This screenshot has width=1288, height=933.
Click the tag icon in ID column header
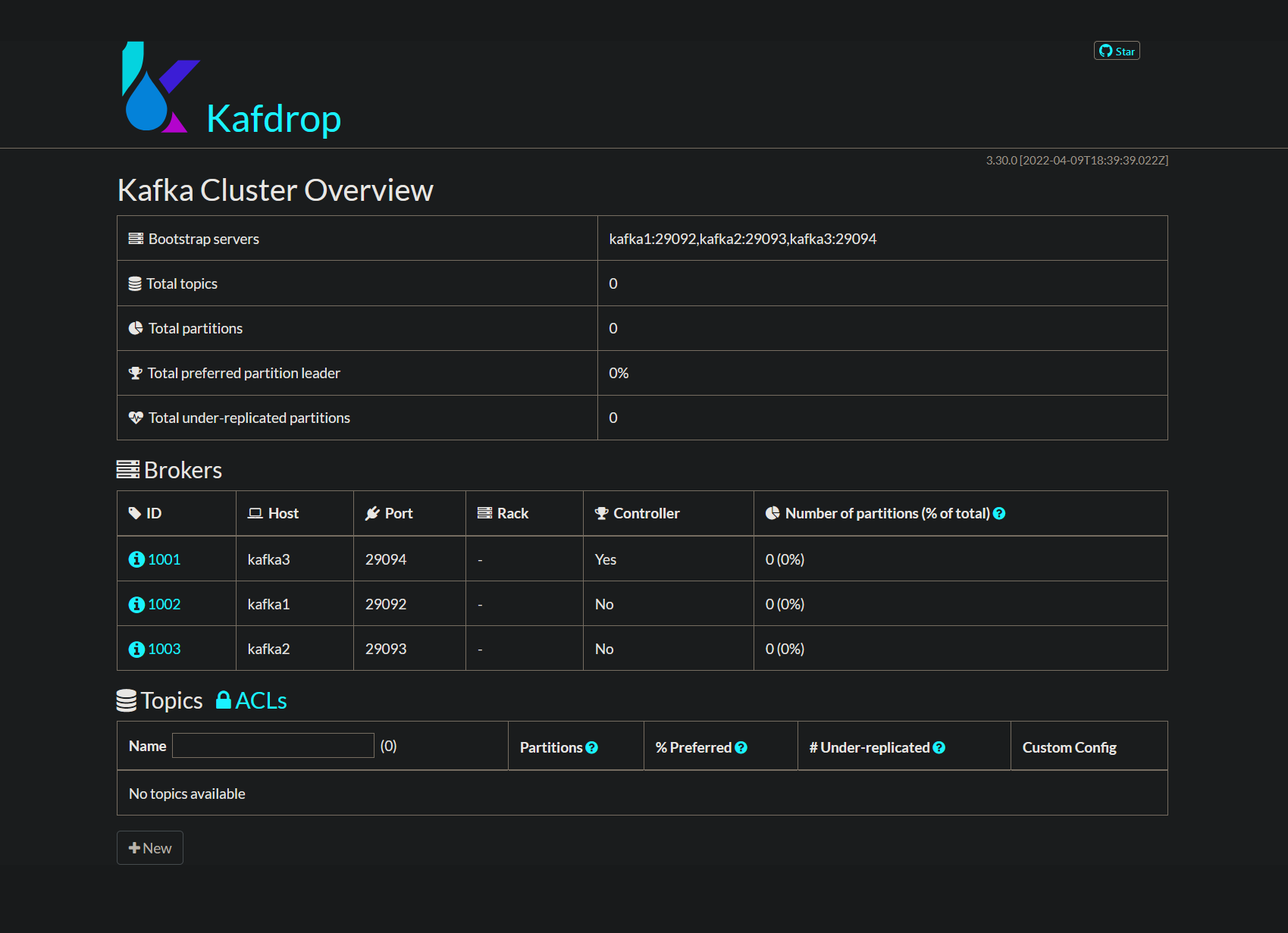tap(135, 513)
